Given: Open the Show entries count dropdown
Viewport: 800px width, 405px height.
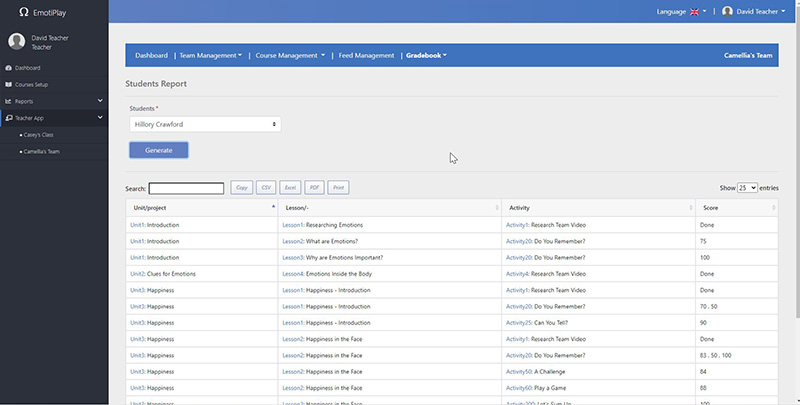Looking at the screenshot, I should click(x=747, y=188).
